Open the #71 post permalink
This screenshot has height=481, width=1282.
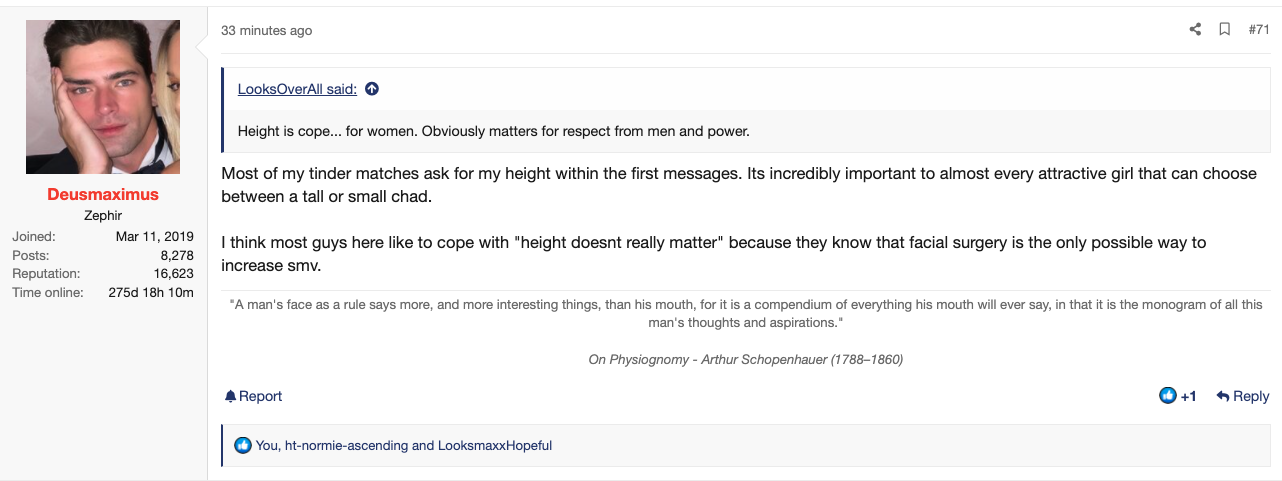click(1259, 30)
